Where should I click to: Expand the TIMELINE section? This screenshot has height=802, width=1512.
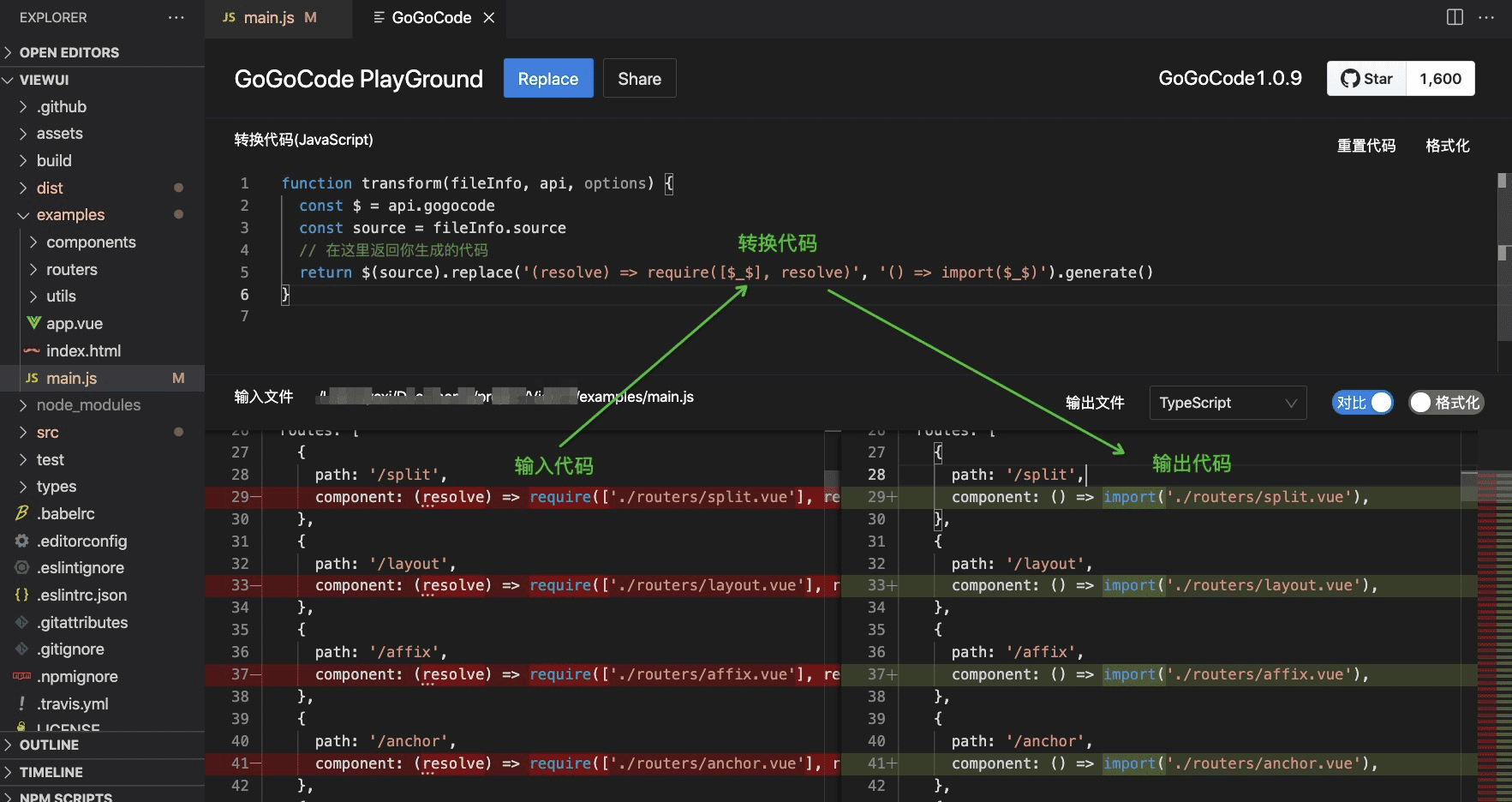(51, 772)
